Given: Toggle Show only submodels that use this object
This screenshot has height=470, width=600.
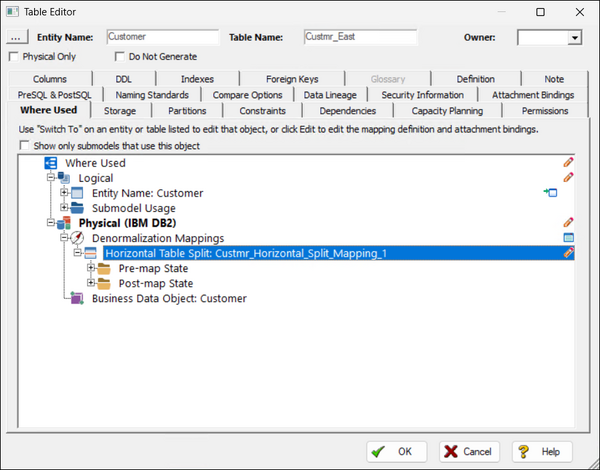Looking at the screenshot, I should coord(24,145).
